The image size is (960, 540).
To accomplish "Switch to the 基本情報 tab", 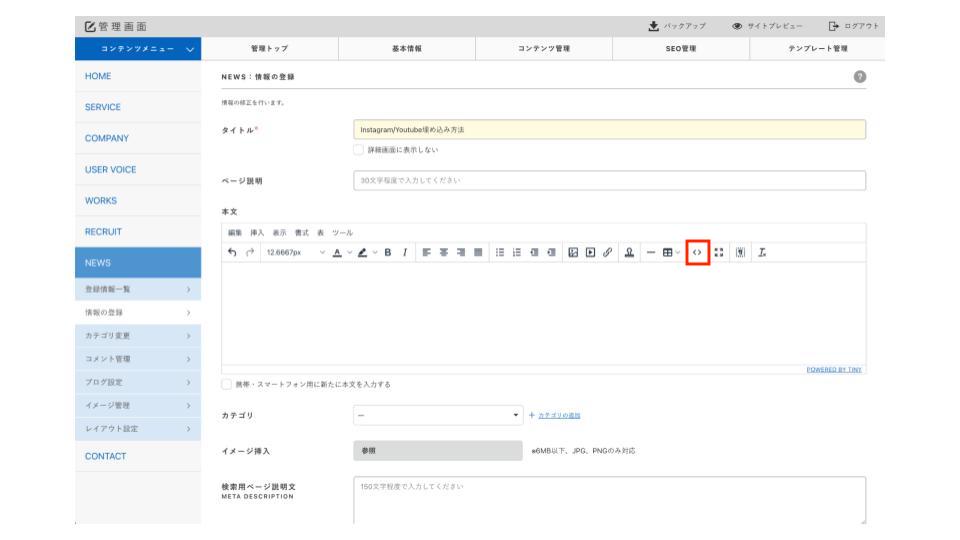I will (x=407, y=48).
